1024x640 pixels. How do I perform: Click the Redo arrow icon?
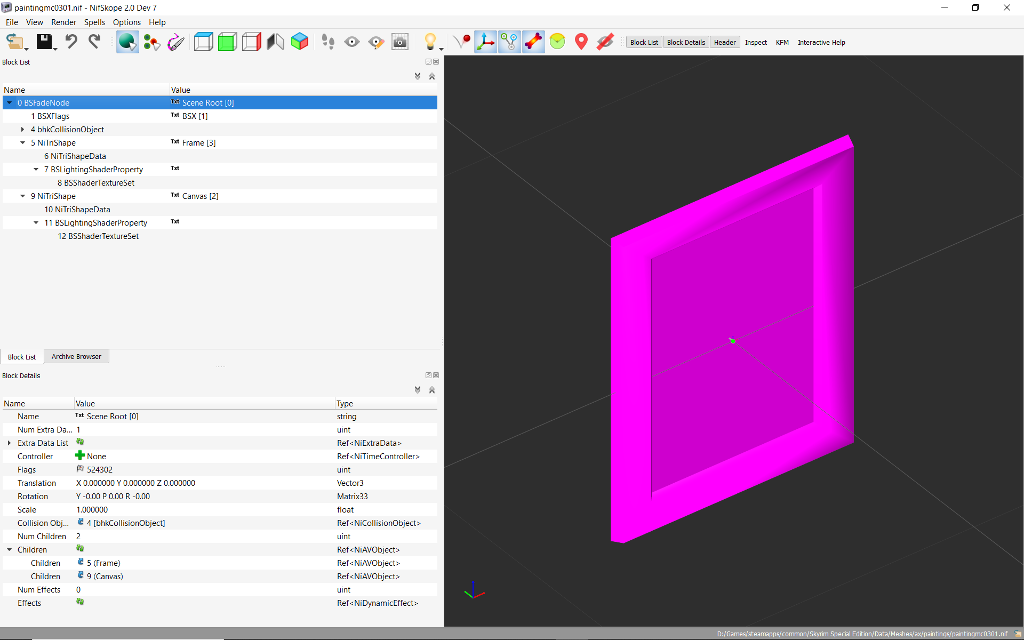pos(95,42)
